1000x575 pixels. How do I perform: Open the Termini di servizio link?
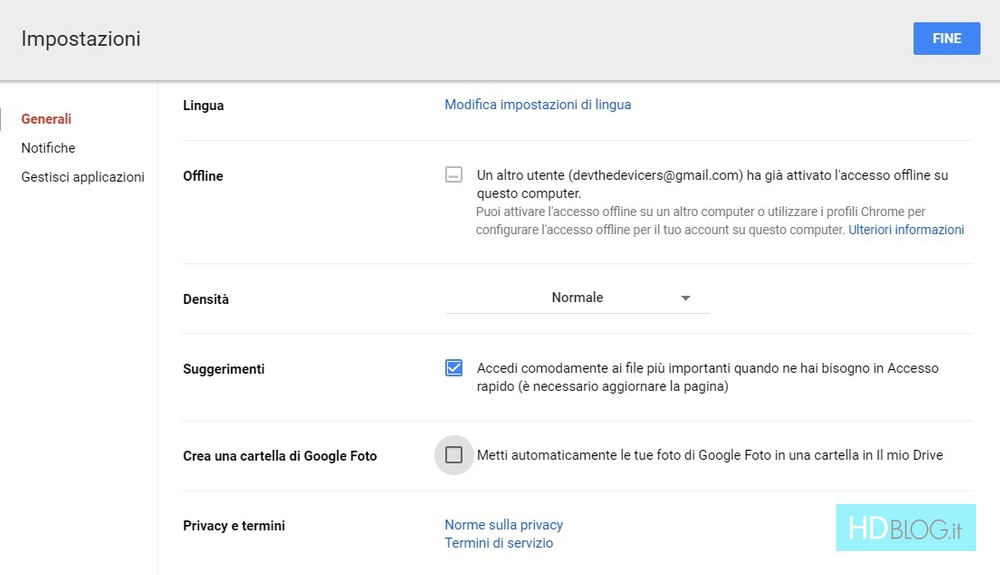(x=499, y=543)
